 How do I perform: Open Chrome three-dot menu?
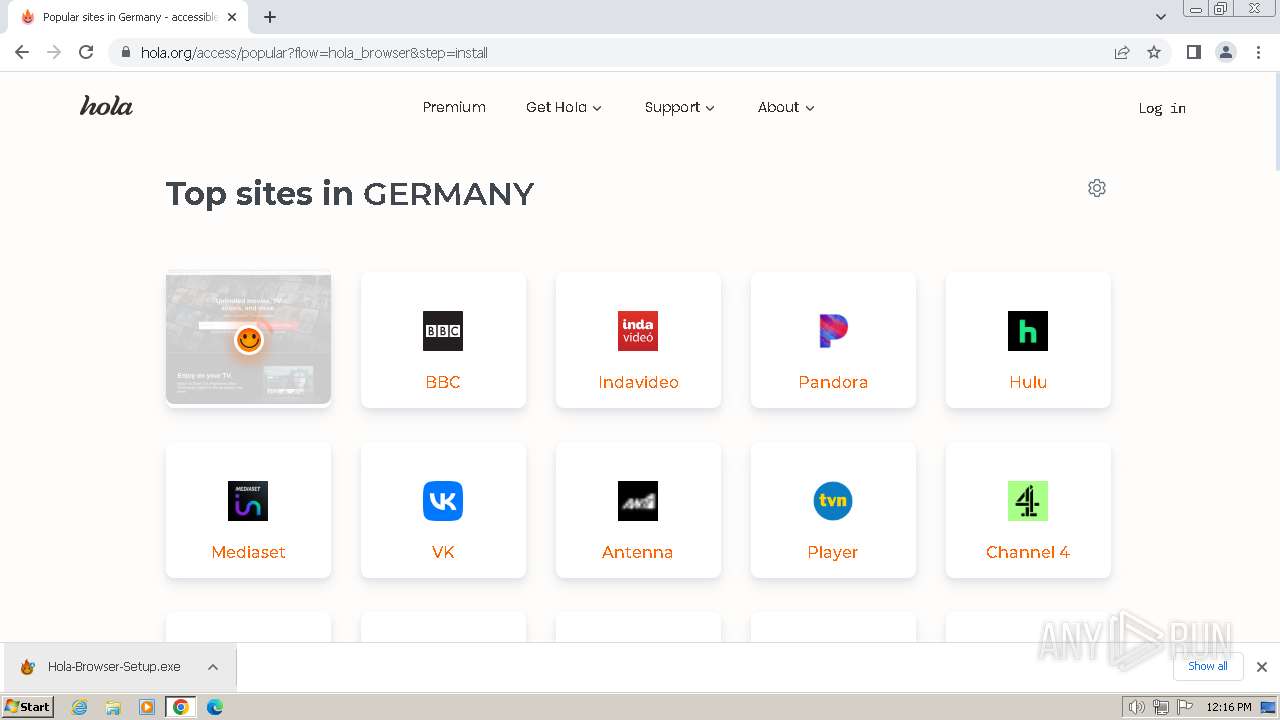[1258, 52]
